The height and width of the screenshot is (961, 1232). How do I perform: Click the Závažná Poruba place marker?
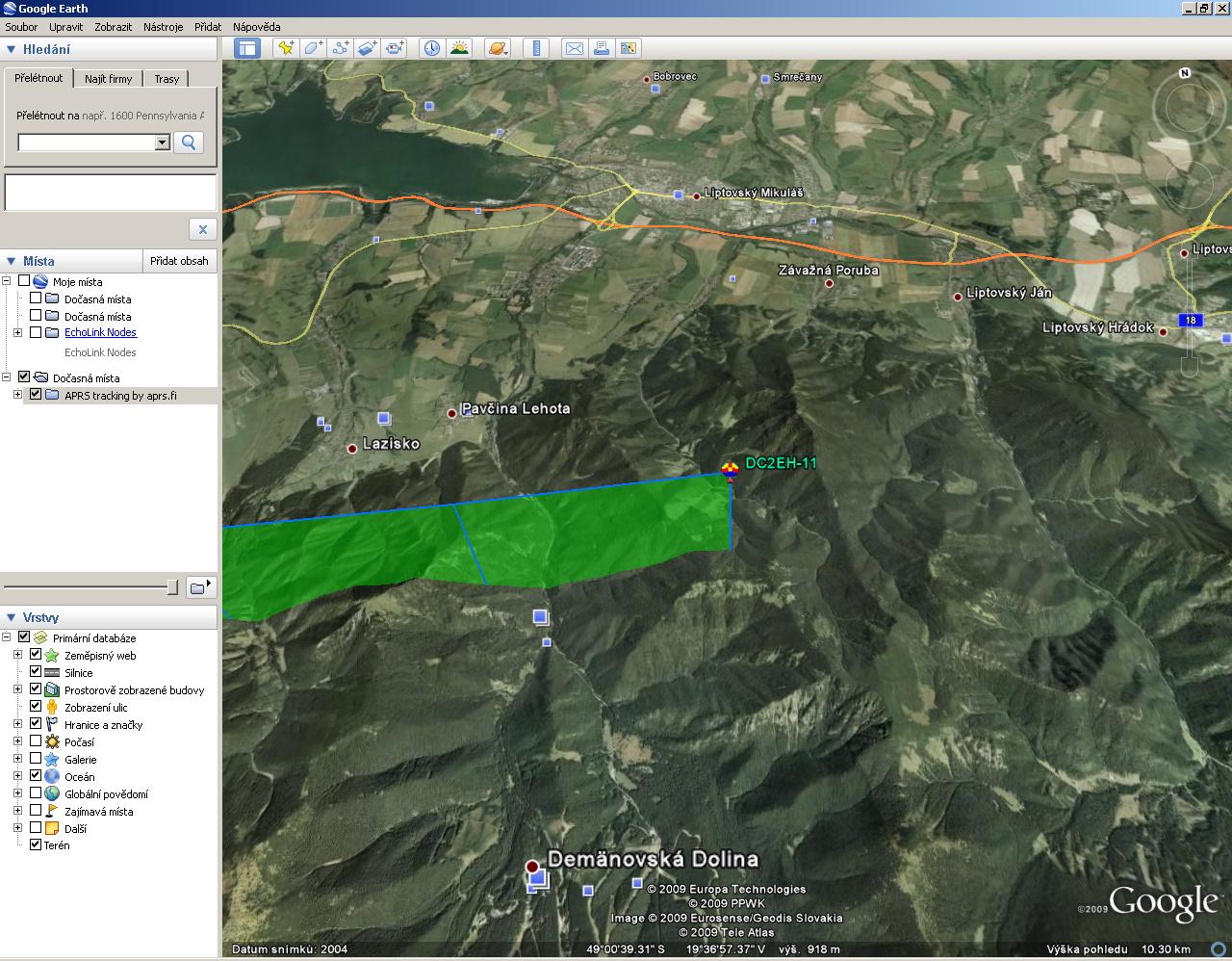click(829, 283)
